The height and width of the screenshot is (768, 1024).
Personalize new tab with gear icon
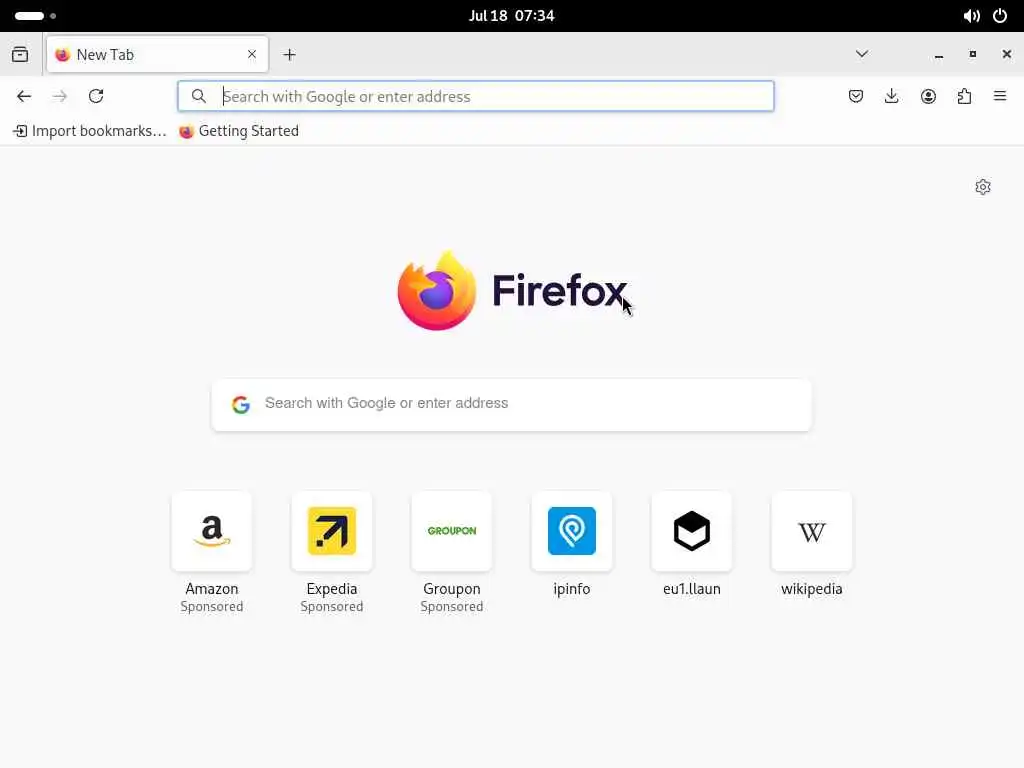click(983, 187)
